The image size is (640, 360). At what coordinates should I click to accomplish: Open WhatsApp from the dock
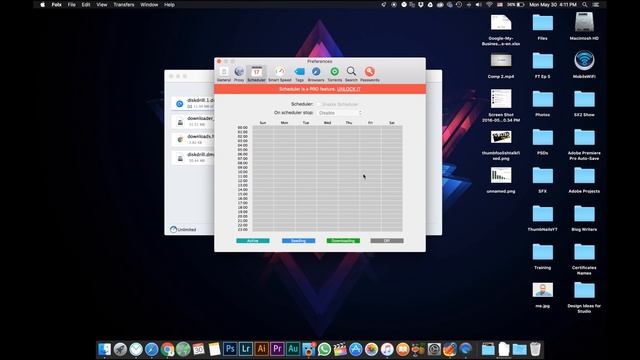[324, 349]
